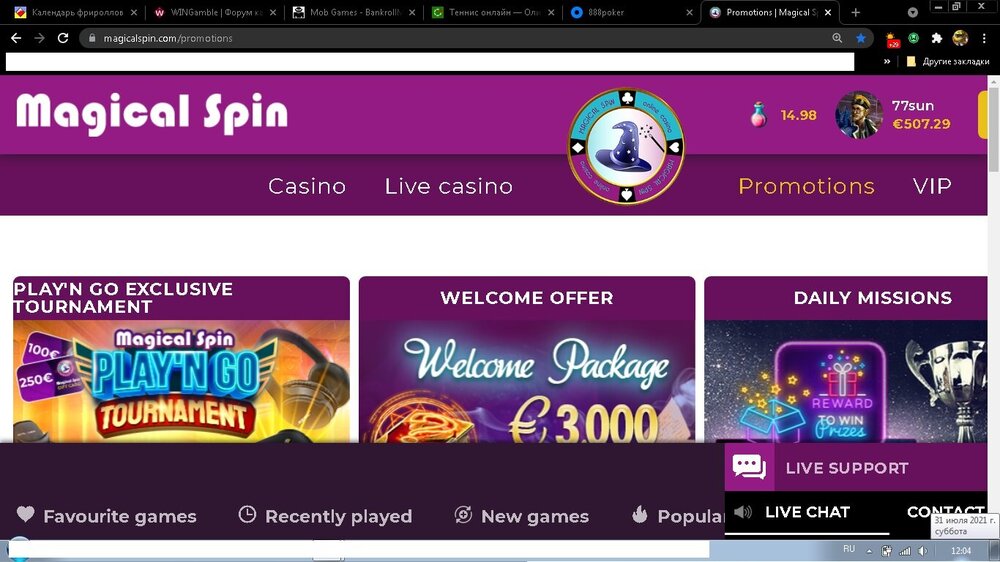Click the zoom magnifier in the address bar
This screenshot has width=1000, height=562.
point(837,38)
